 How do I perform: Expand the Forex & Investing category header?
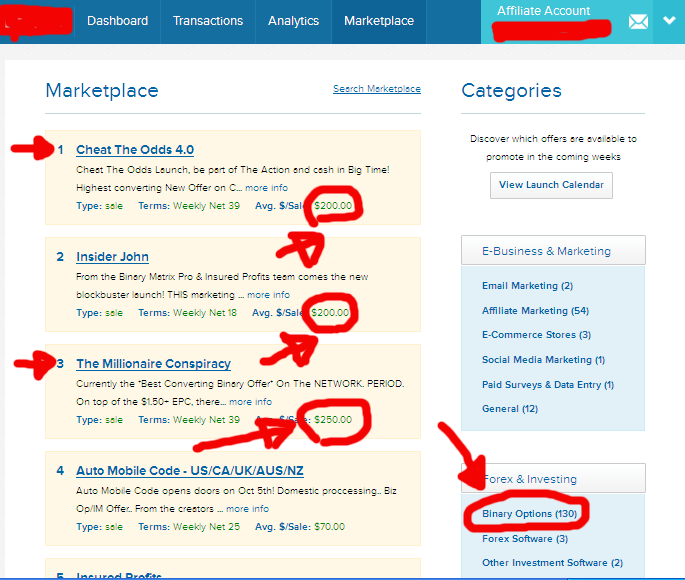(553, 479)
